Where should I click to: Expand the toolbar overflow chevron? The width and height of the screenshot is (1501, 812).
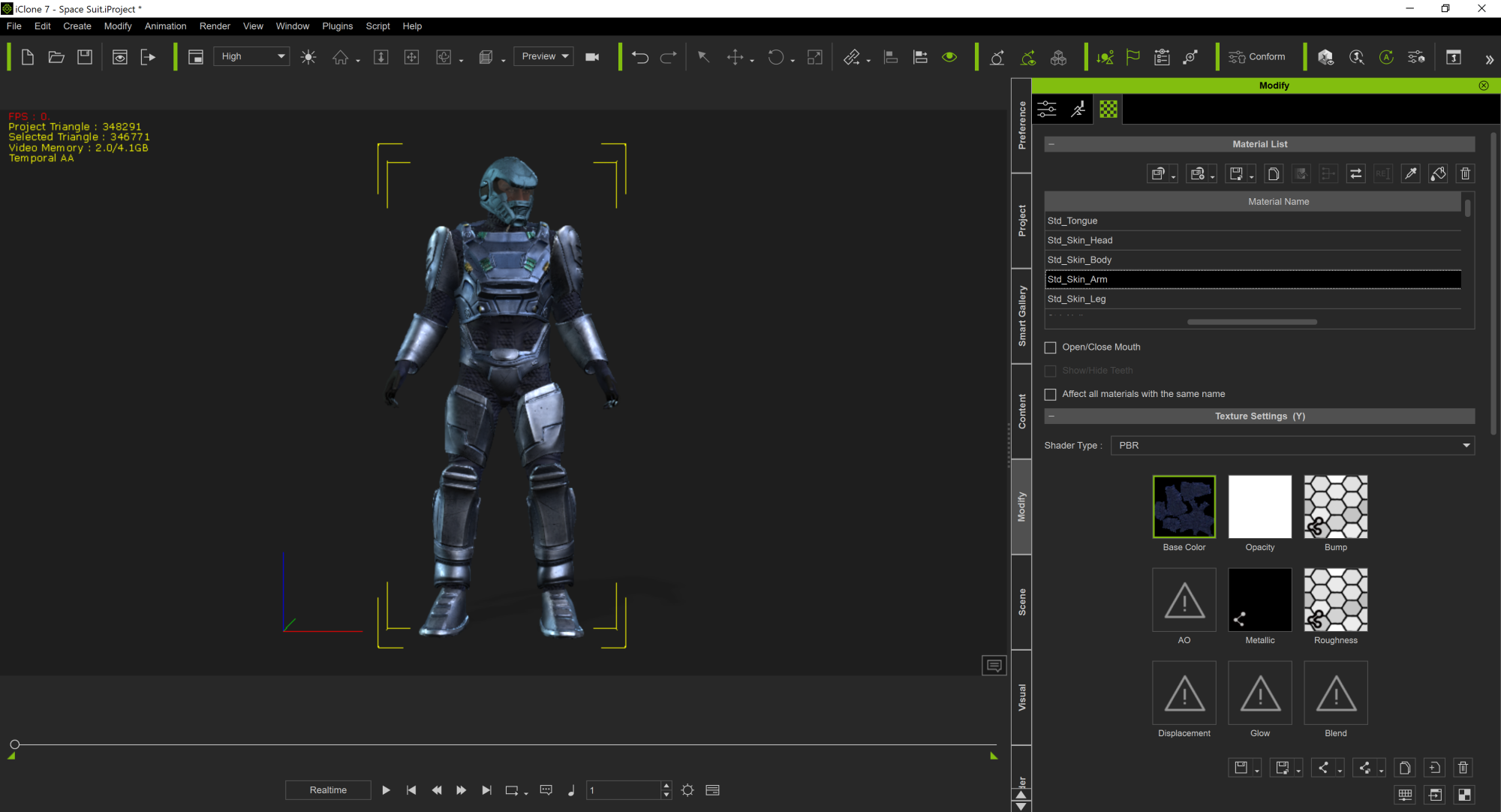(1489, 59)
